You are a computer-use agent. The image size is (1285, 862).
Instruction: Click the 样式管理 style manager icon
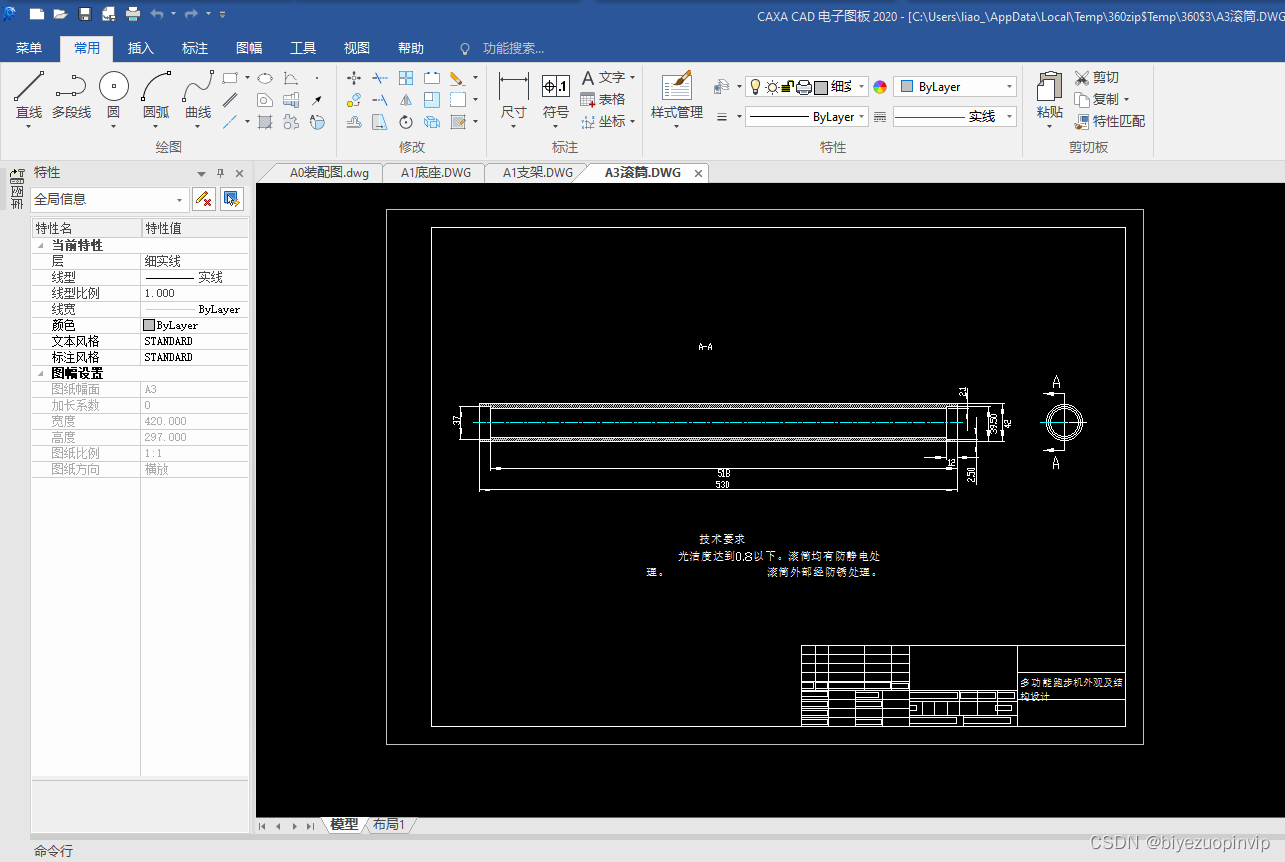click(x=677, y=85)
